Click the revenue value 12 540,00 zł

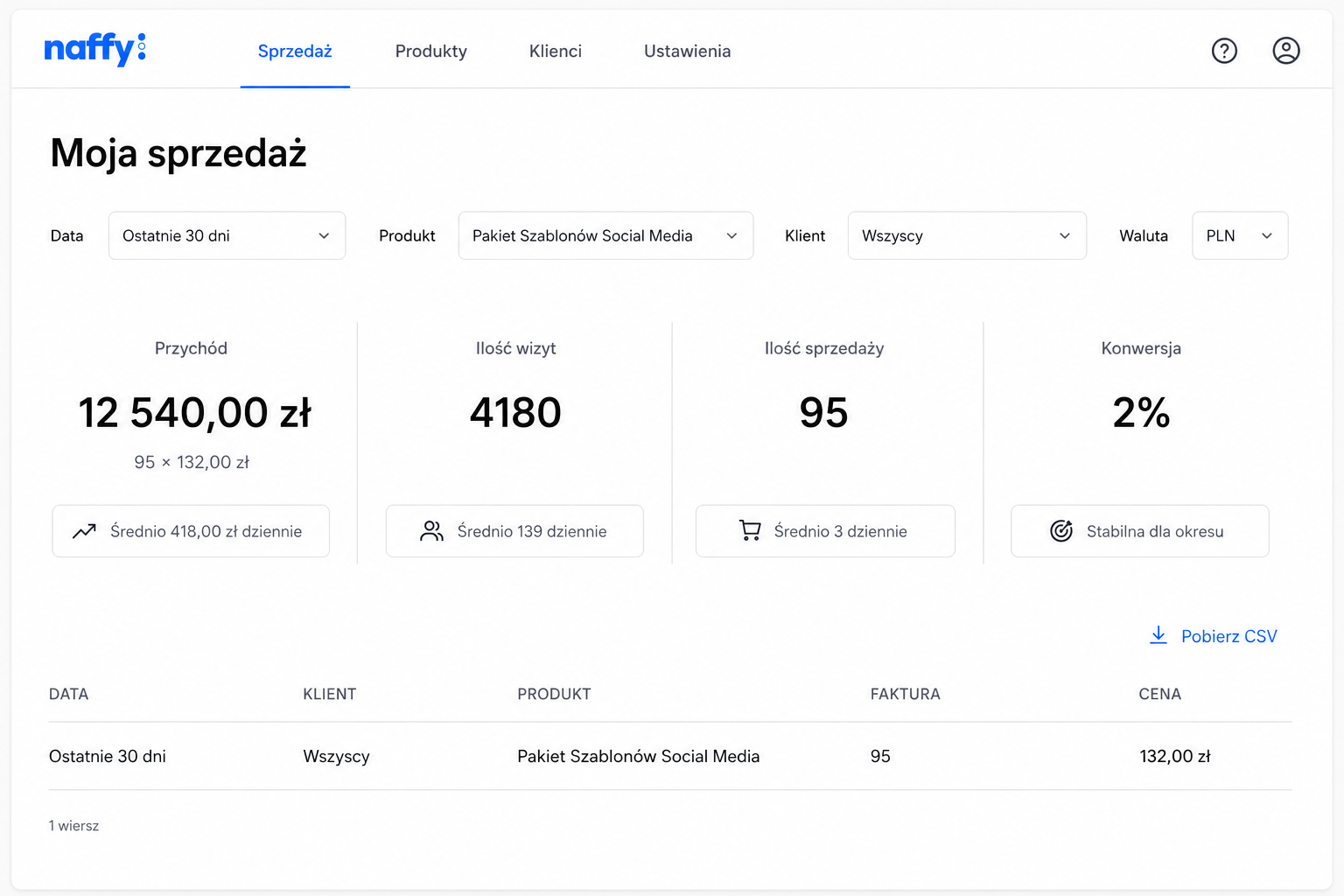[x=194, y=413]
